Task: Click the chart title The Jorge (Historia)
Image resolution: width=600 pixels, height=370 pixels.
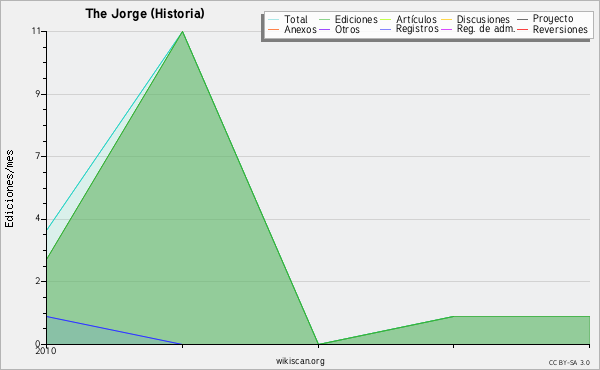Action: pyautogui.click(x=145, y=14)
